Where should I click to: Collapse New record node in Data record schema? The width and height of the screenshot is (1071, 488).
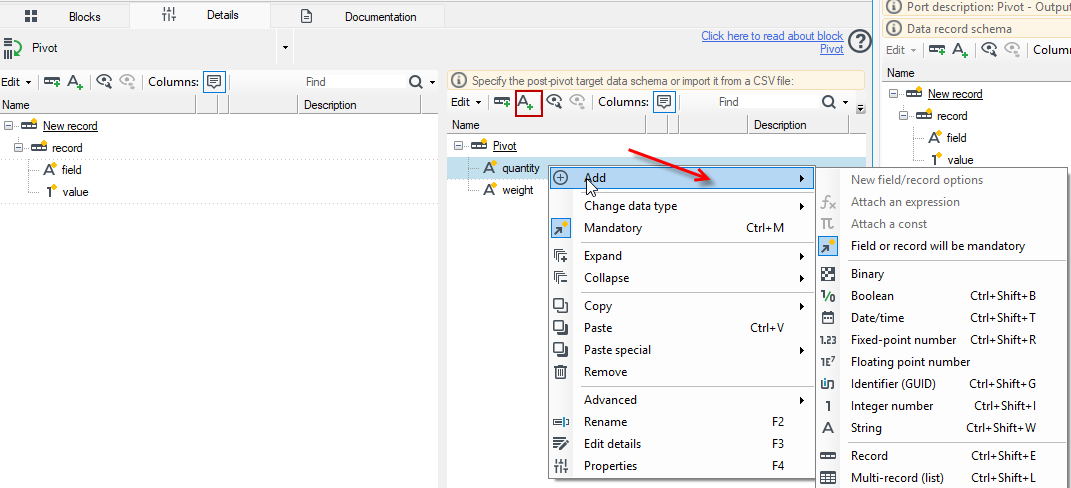[893, 94]
